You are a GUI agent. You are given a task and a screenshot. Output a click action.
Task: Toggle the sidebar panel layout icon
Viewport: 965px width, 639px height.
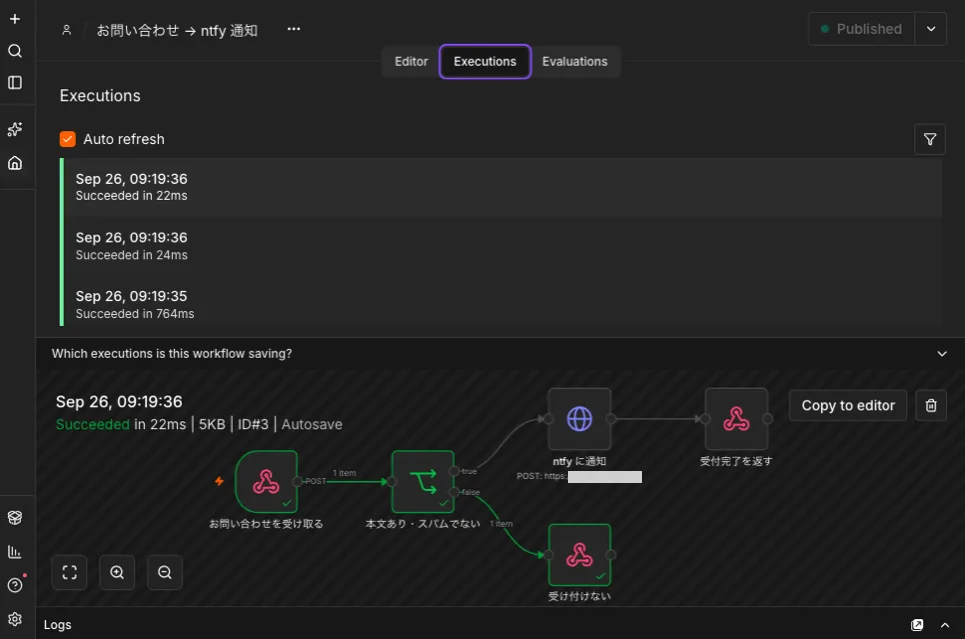tap(15, 82)
